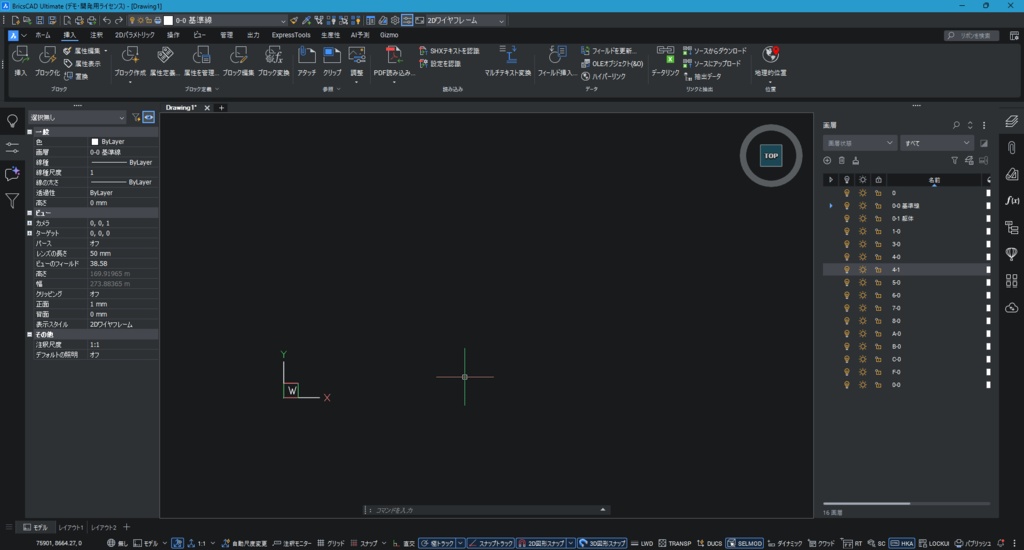
Task: Click the Undo arrow in the quick access toolbar
Action: (106, 20)
